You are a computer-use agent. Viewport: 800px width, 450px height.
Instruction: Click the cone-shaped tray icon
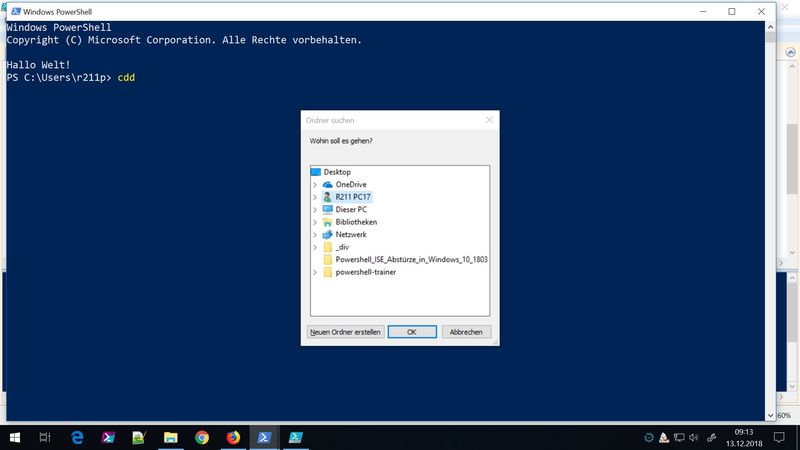(x=664, y=437)
